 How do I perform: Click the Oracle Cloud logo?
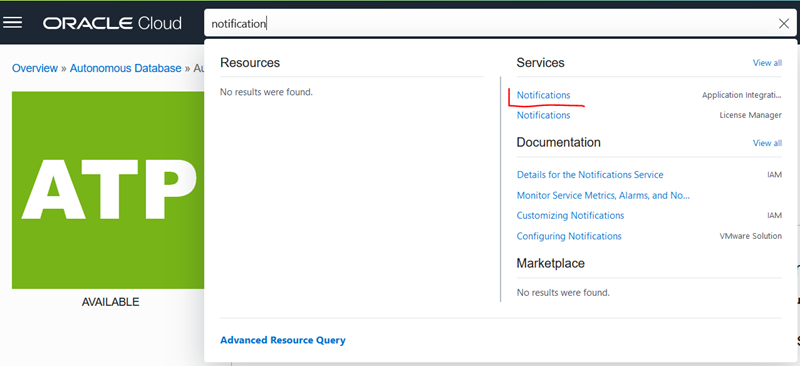pos(112,23)
